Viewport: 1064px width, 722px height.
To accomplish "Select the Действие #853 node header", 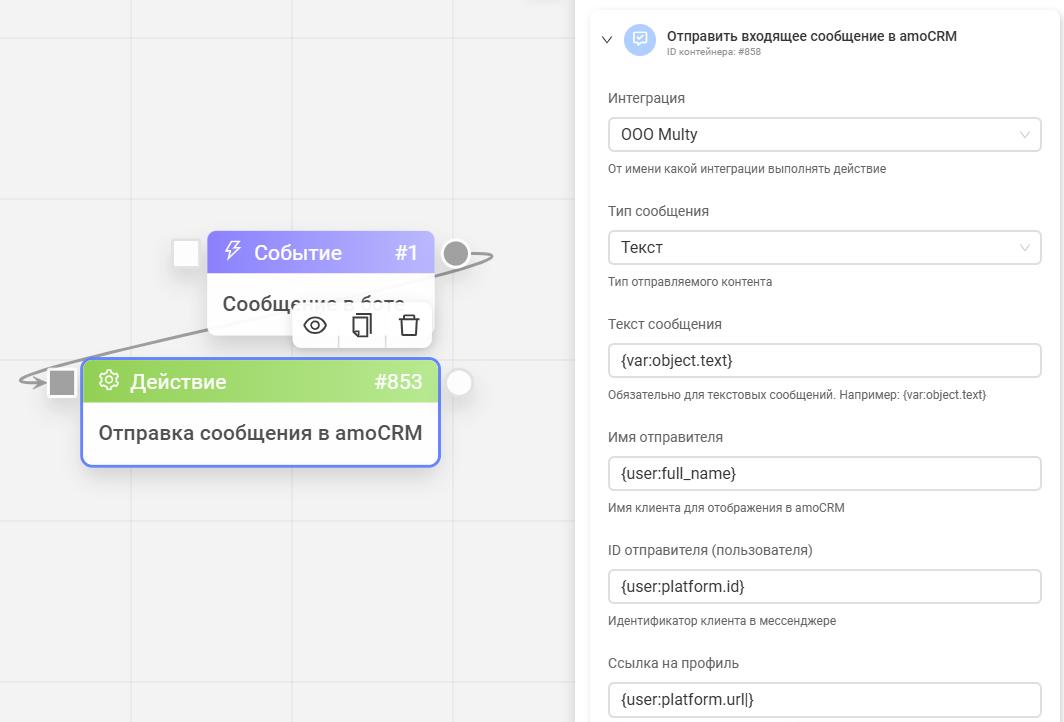I will point(260,382).
